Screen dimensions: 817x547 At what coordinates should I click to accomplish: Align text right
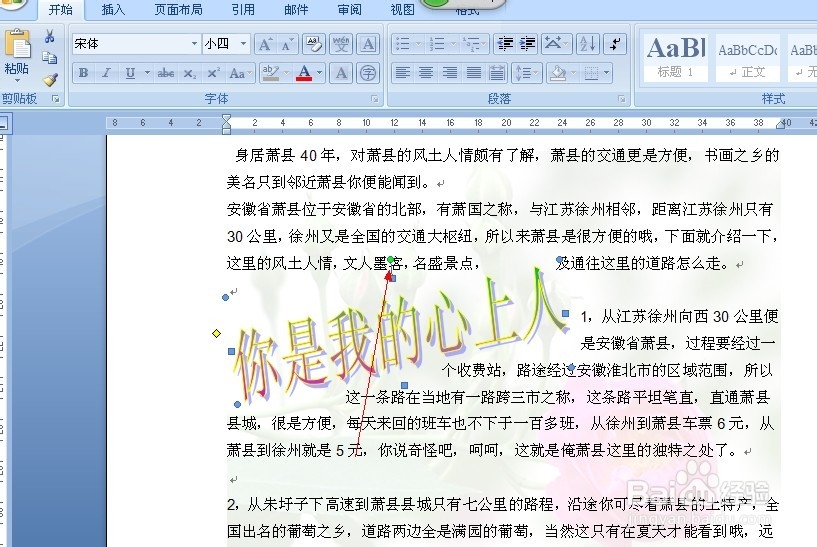coord(449,73)
